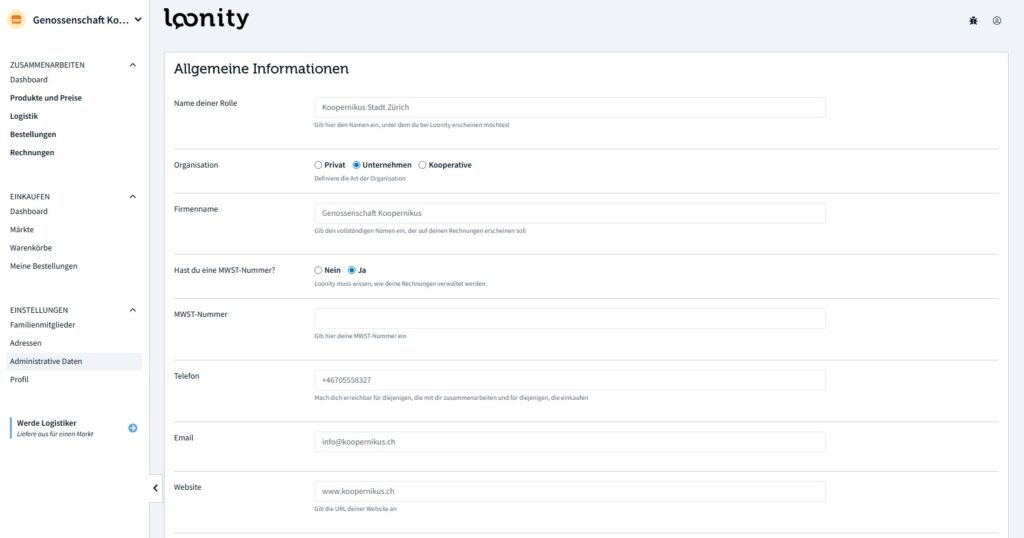Click the blue arrow beside Werde Logistiker
This screenshot has width=1024, height=538.
click(133, 428)
